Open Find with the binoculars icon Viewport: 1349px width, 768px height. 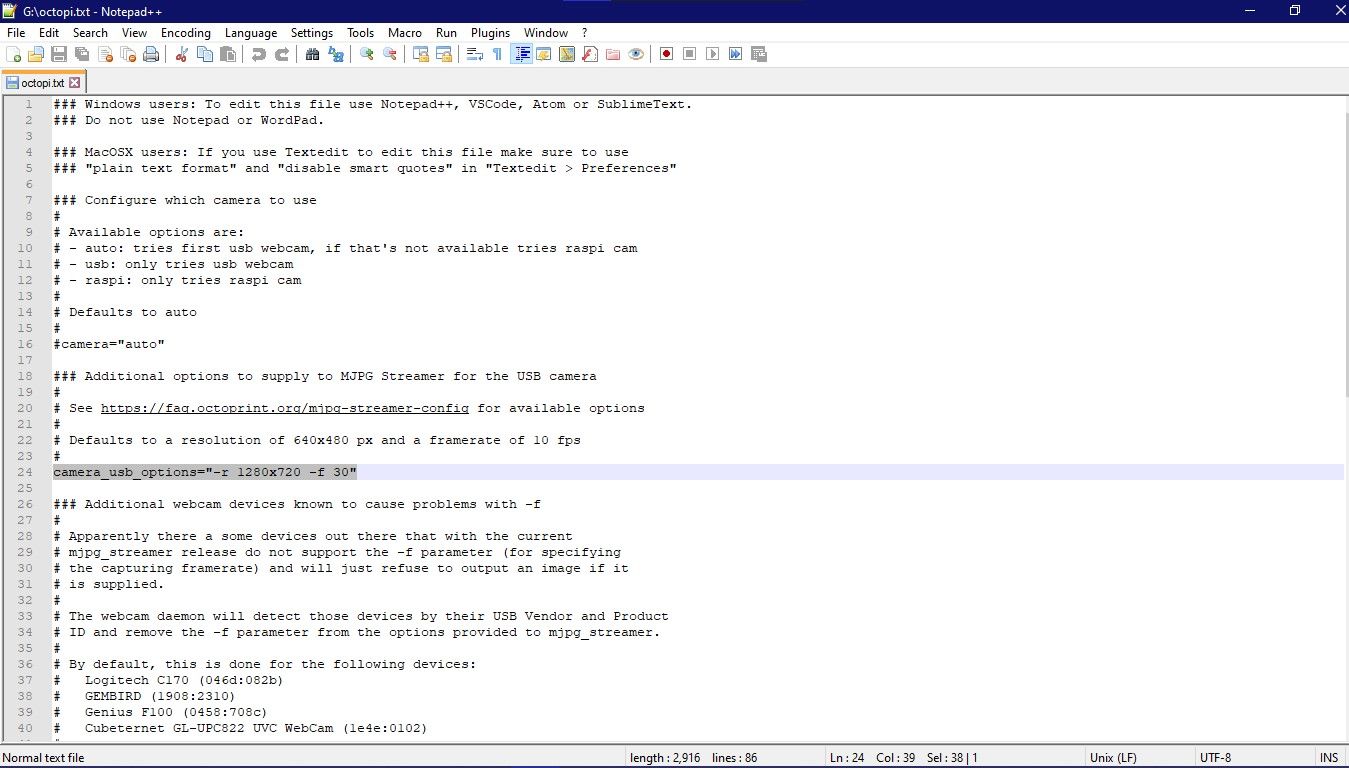(x=313, y=54)
